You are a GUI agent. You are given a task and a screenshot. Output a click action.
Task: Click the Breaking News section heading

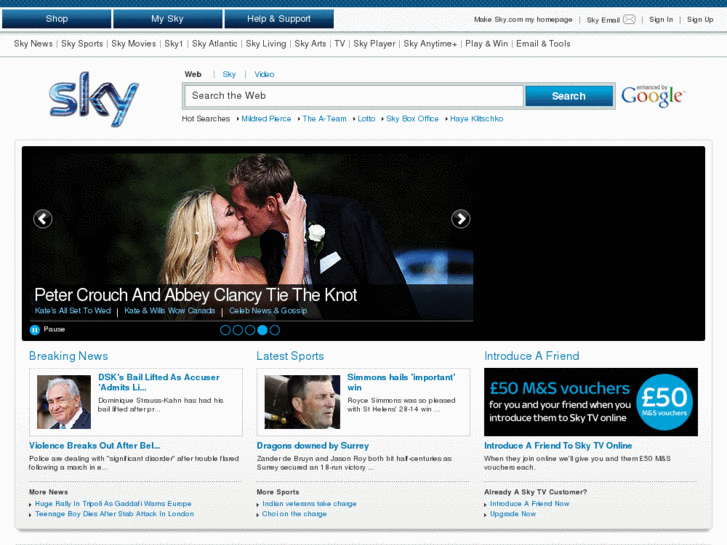(x=68, y=356)
